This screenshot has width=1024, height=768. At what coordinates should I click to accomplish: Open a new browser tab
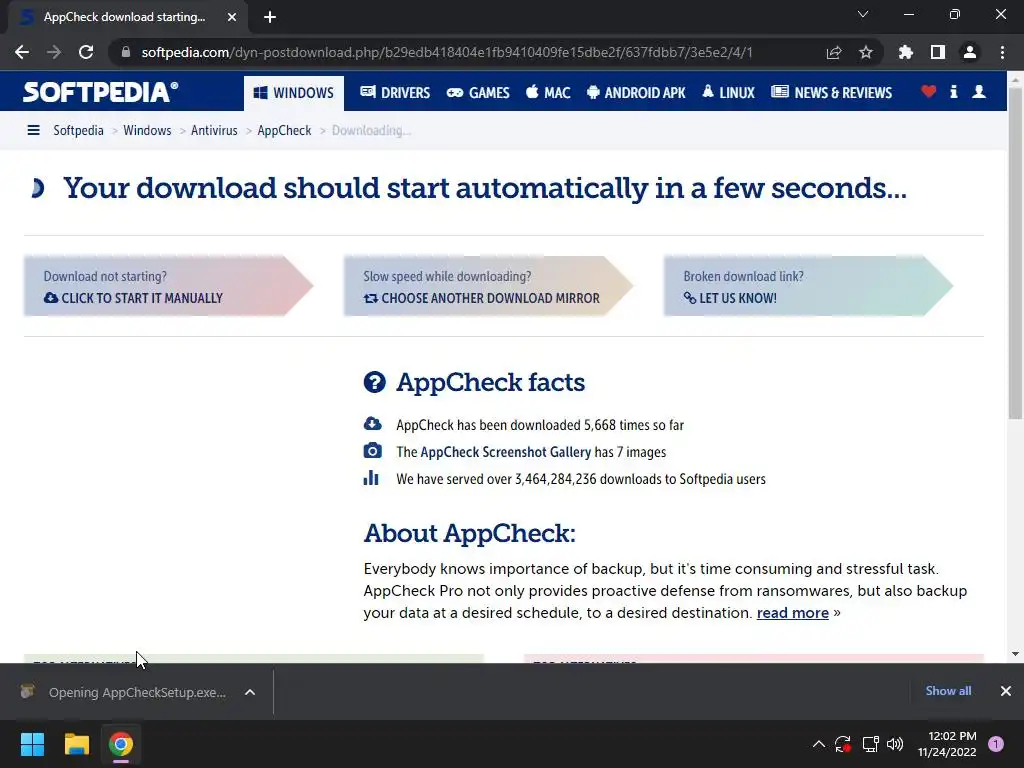click(x=270, y=17)
